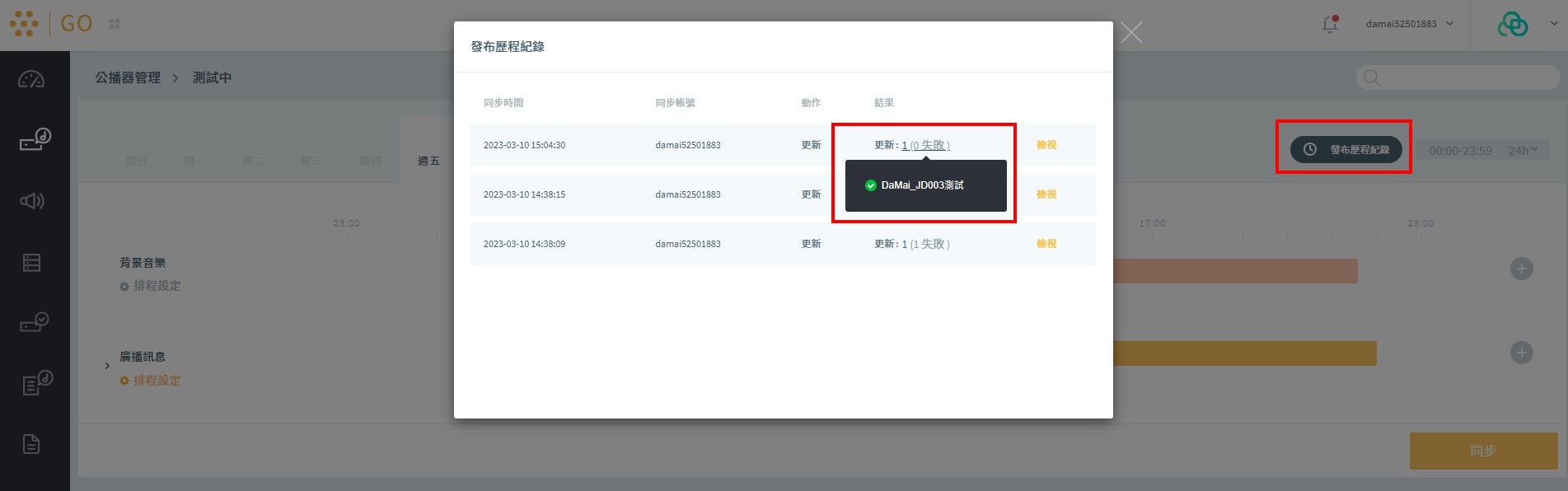
Task: Click the document report sidebar icon
Action: [x=31, y=444]
